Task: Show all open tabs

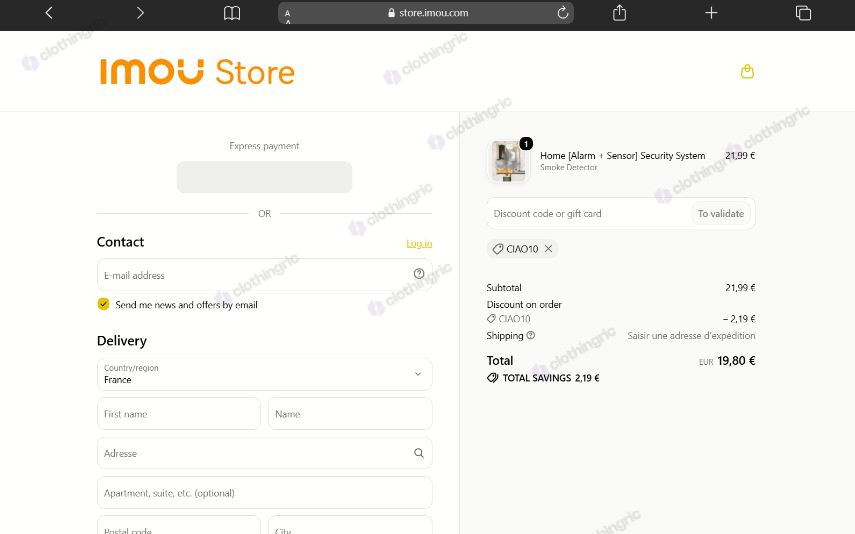Action: [803, 13]
